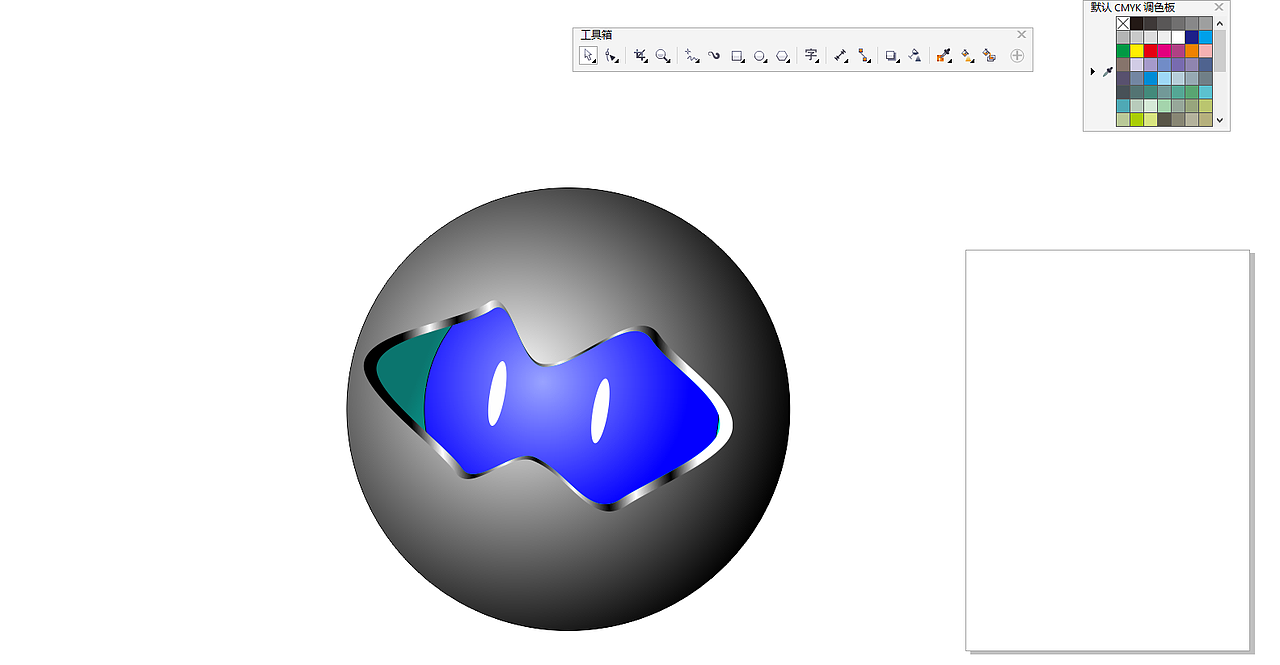Open Quick Customize plus button in toolbox

pos(1017,56)
